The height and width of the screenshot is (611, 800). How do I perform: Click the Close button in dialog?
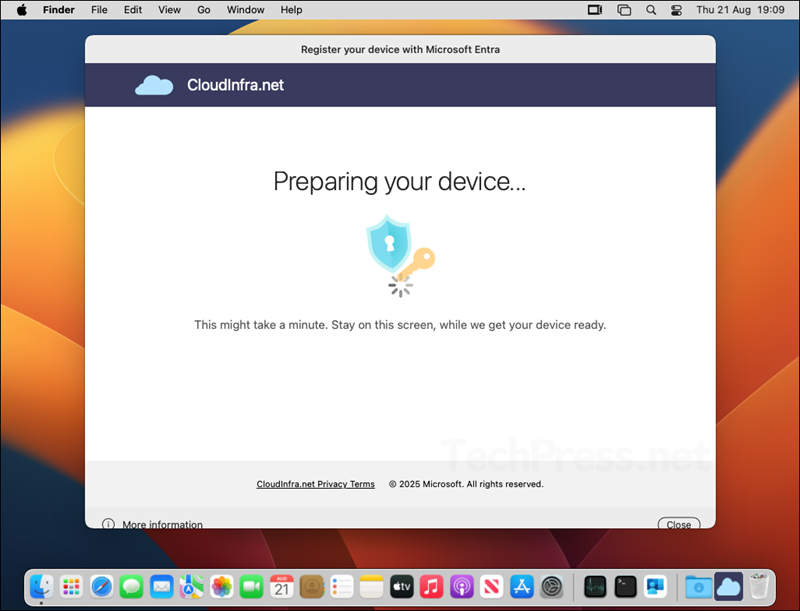coord(679,524)
